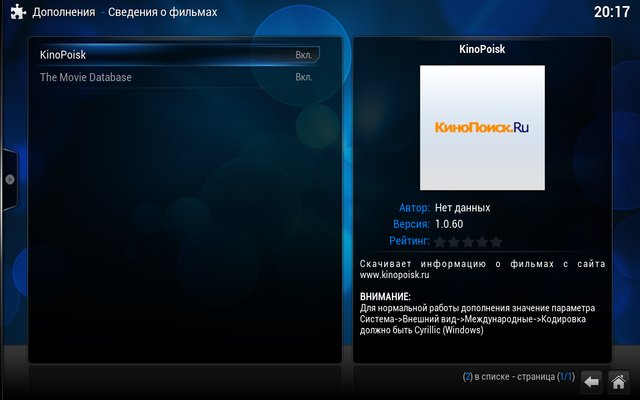Click the www.kinopoisk.ru address text
This screenshot has width=640, height=400.
[394, 275]
